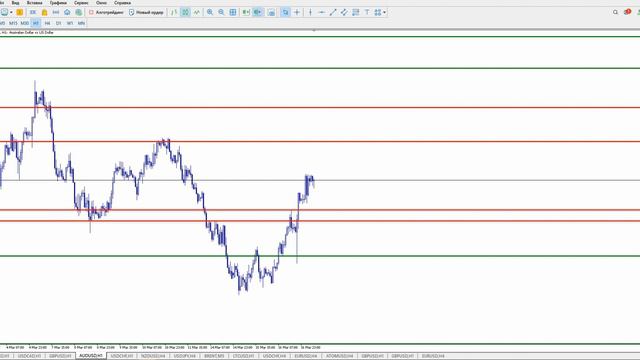The width and height of the screenshot is (640, 360).
Task: Open the Сервис menu
Action: 81,3
